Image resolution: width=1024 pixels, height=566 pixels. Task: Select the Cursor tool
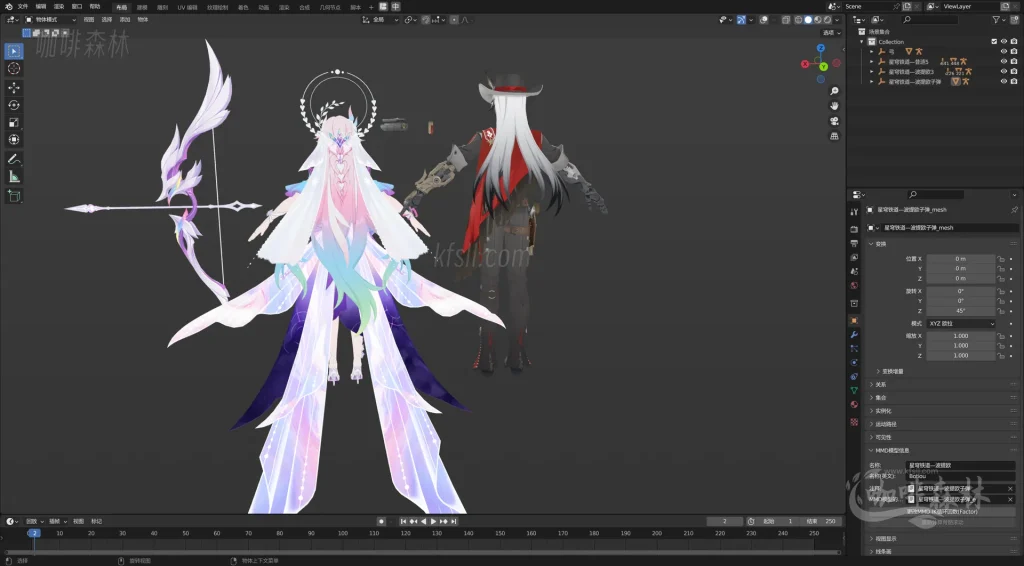tap(14, 69)
